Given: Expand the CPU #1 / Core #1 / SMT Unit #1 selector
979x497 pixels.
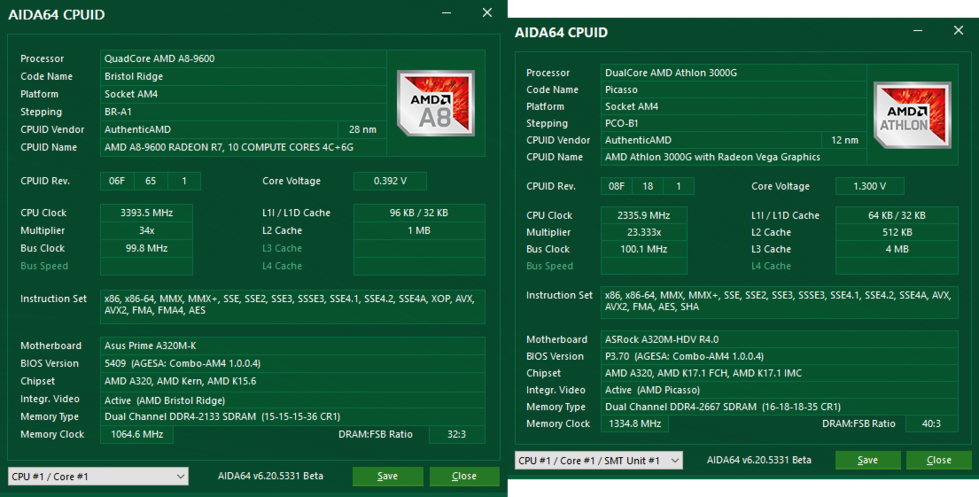Looking at the screenshot, I should (x=598, y=460).
